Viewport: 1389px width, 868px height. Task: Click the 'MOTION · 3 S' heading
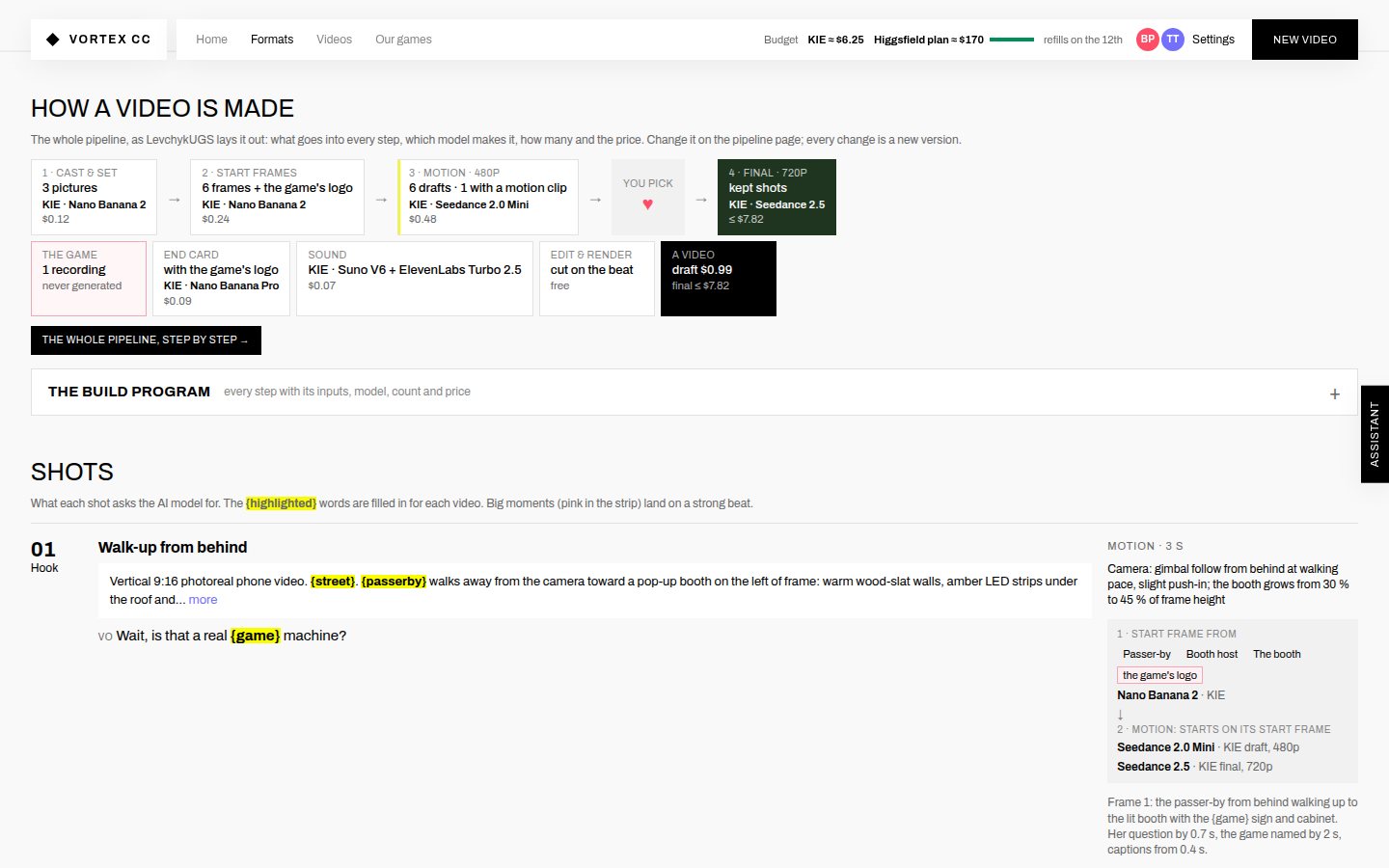[1145, 546]
